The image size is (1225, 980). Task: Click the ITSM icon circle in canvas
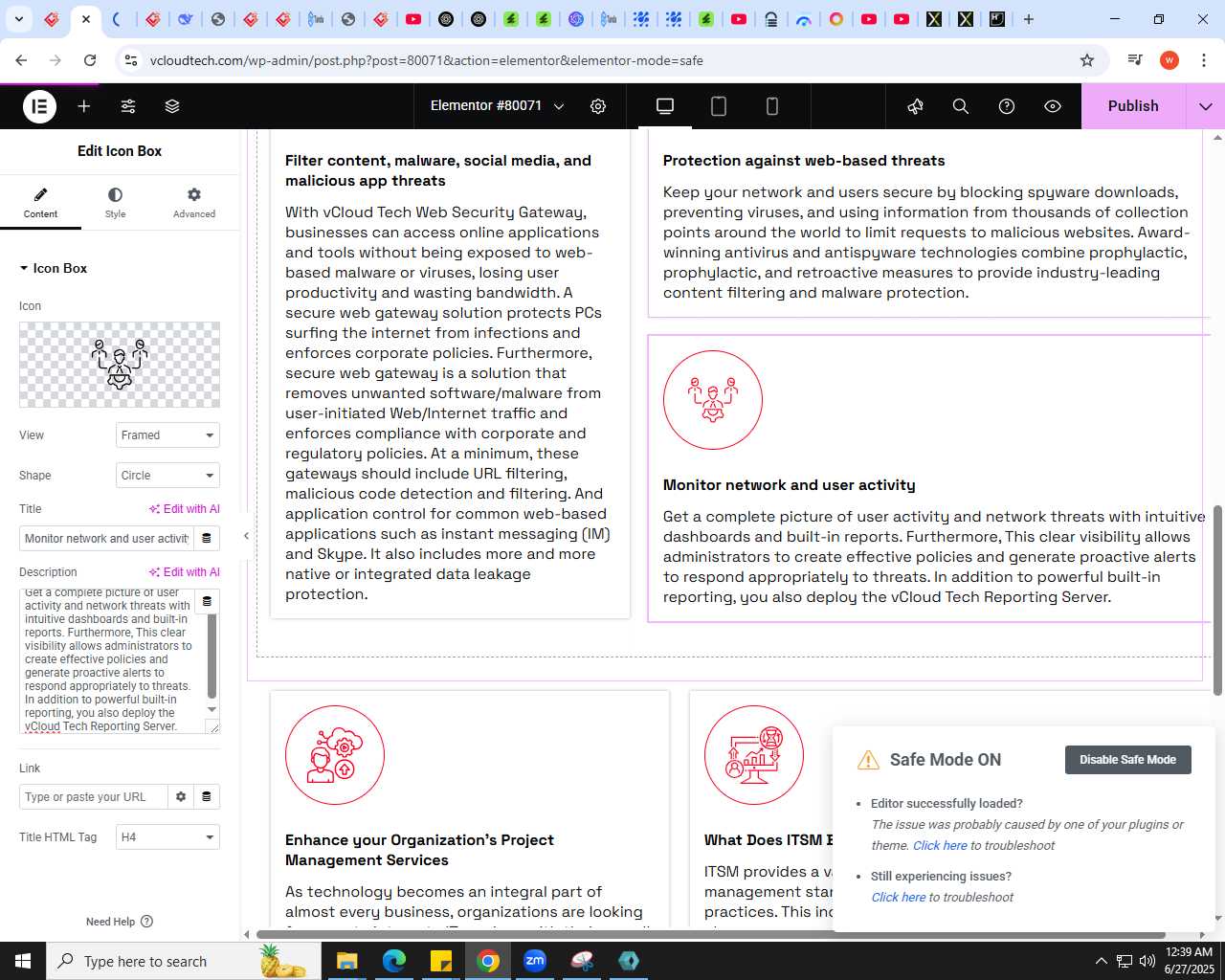pyautogui.click(x=754, y=755)
